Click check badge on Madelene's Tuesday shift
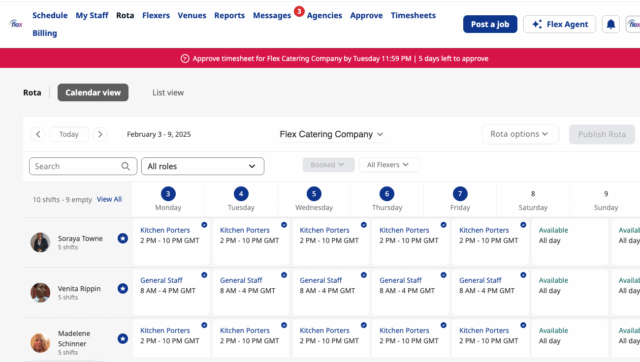Image resolution: width=640 pixels, height=362 pixels. [284, 325]
